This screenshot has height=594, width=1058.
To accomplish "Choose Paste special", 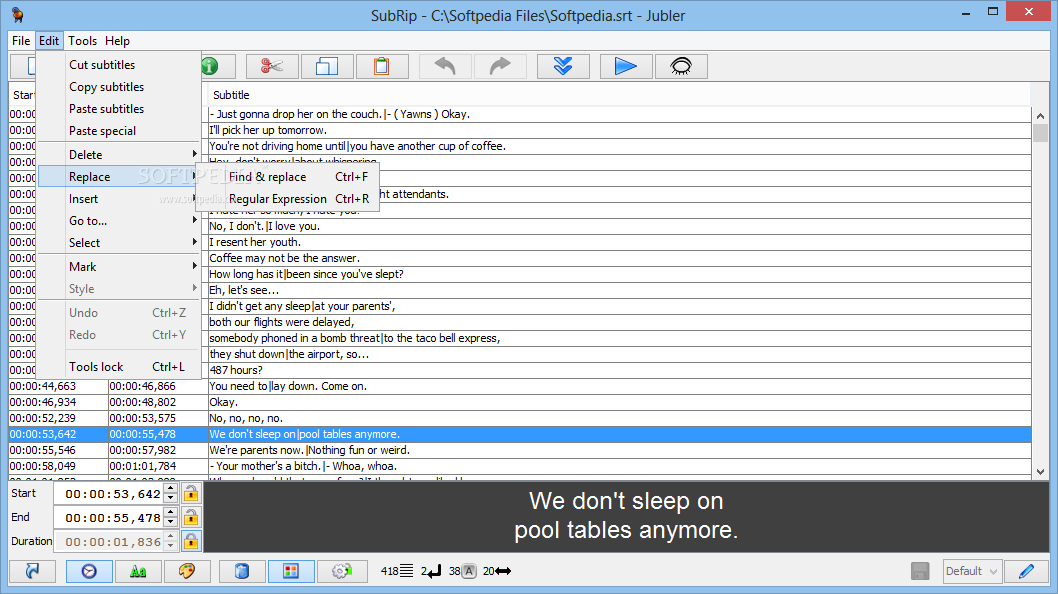I will click(119, 131).
